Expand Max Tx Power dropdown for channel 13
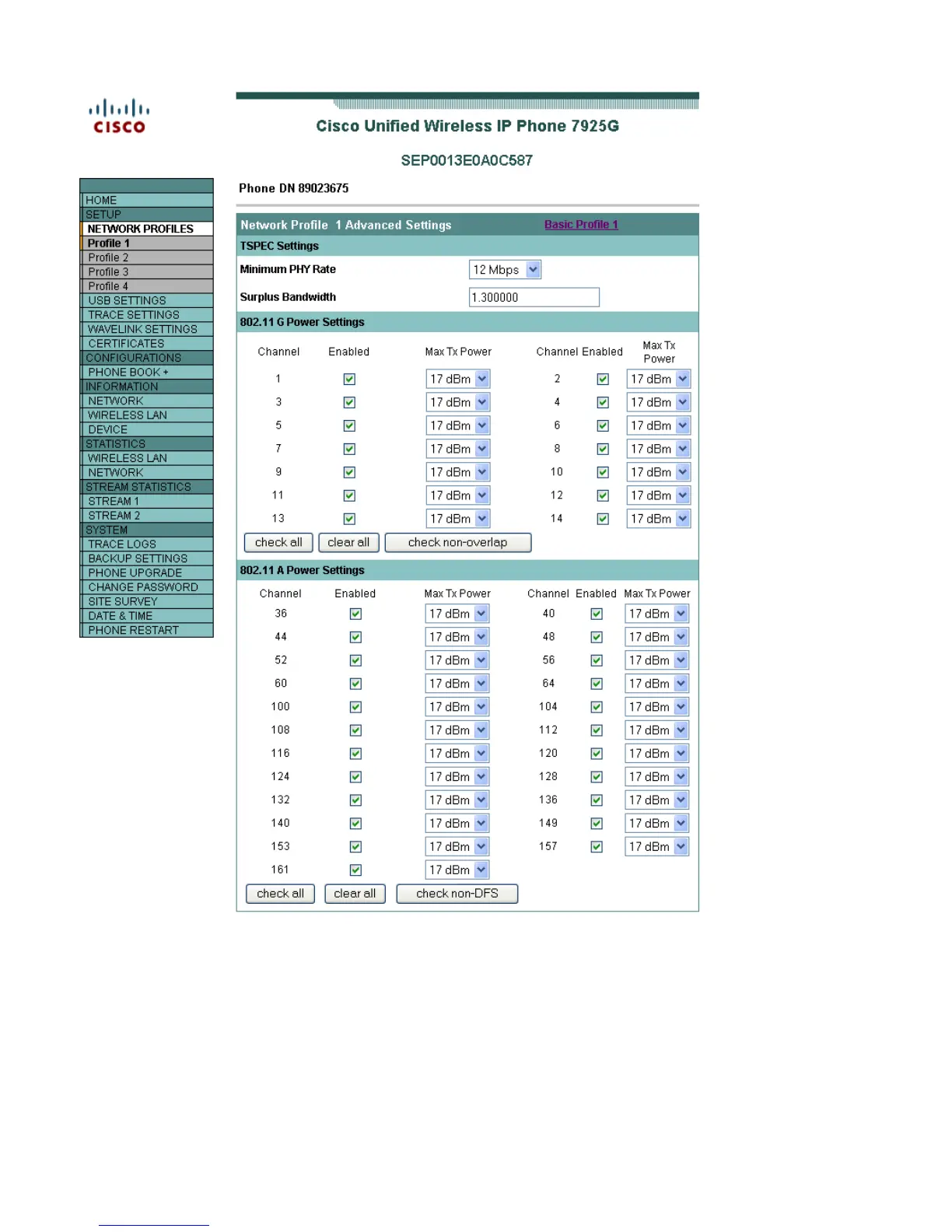The width and height of the screenshot is (952, 1232). pos(458,519)
